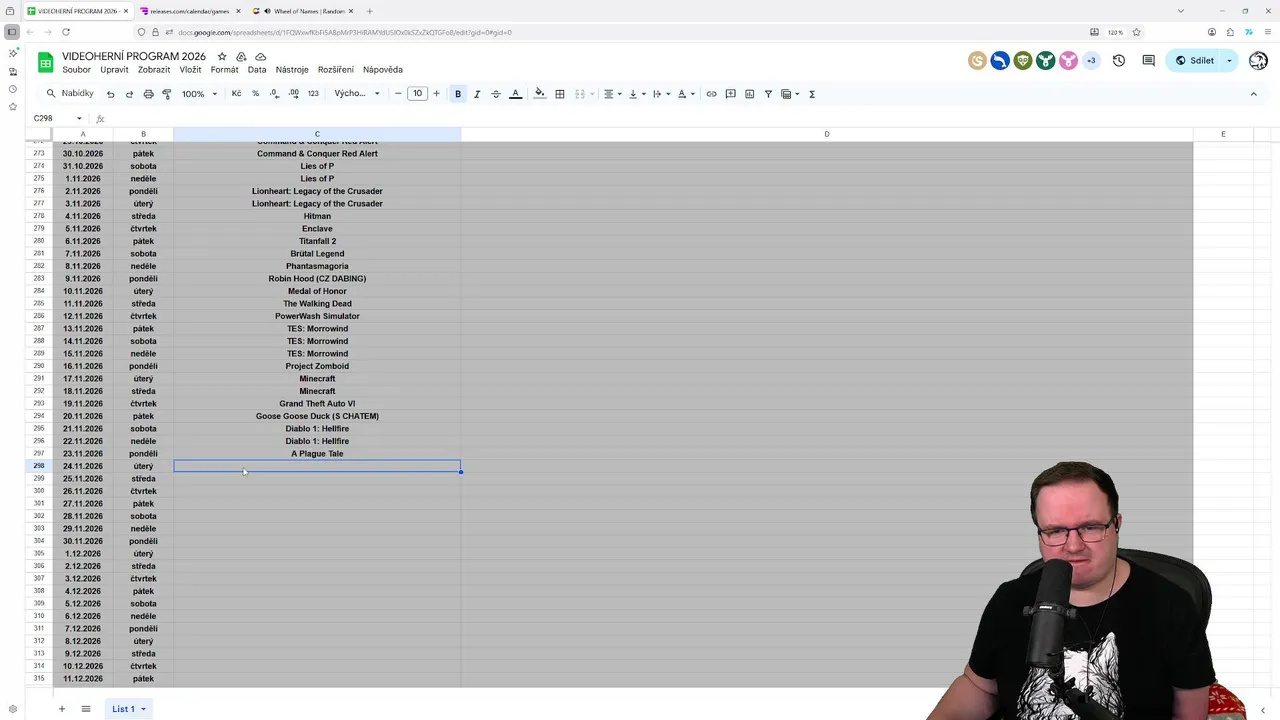Open the name box dropdown arrow
Image resolution: width=1280 pixels, height=720 pixels.
click(79, 118)
